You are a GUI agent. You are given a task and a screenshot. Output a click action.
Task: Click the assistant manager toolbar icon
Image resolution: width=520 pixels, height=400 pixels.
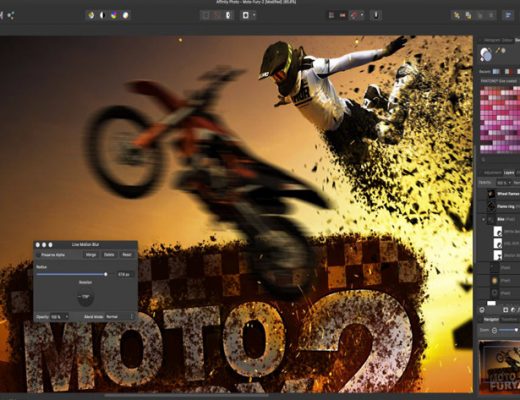[376, 15]
